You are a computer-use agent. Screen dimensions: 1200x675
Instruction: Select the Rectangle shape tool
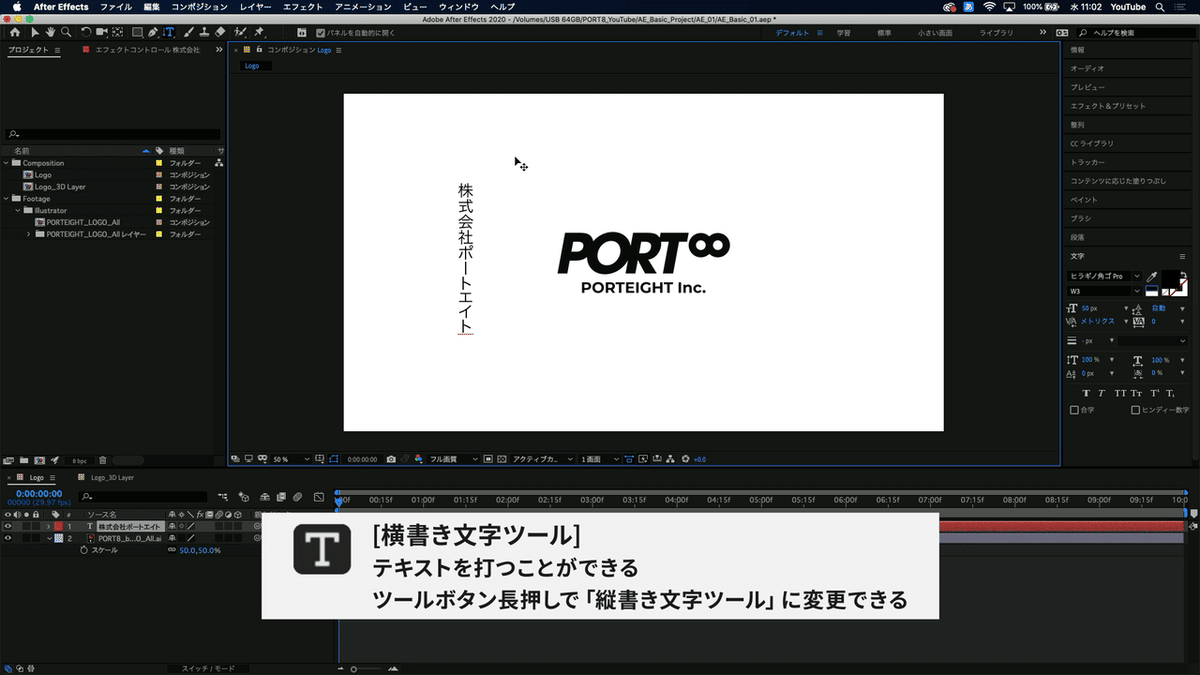[137, 32]
